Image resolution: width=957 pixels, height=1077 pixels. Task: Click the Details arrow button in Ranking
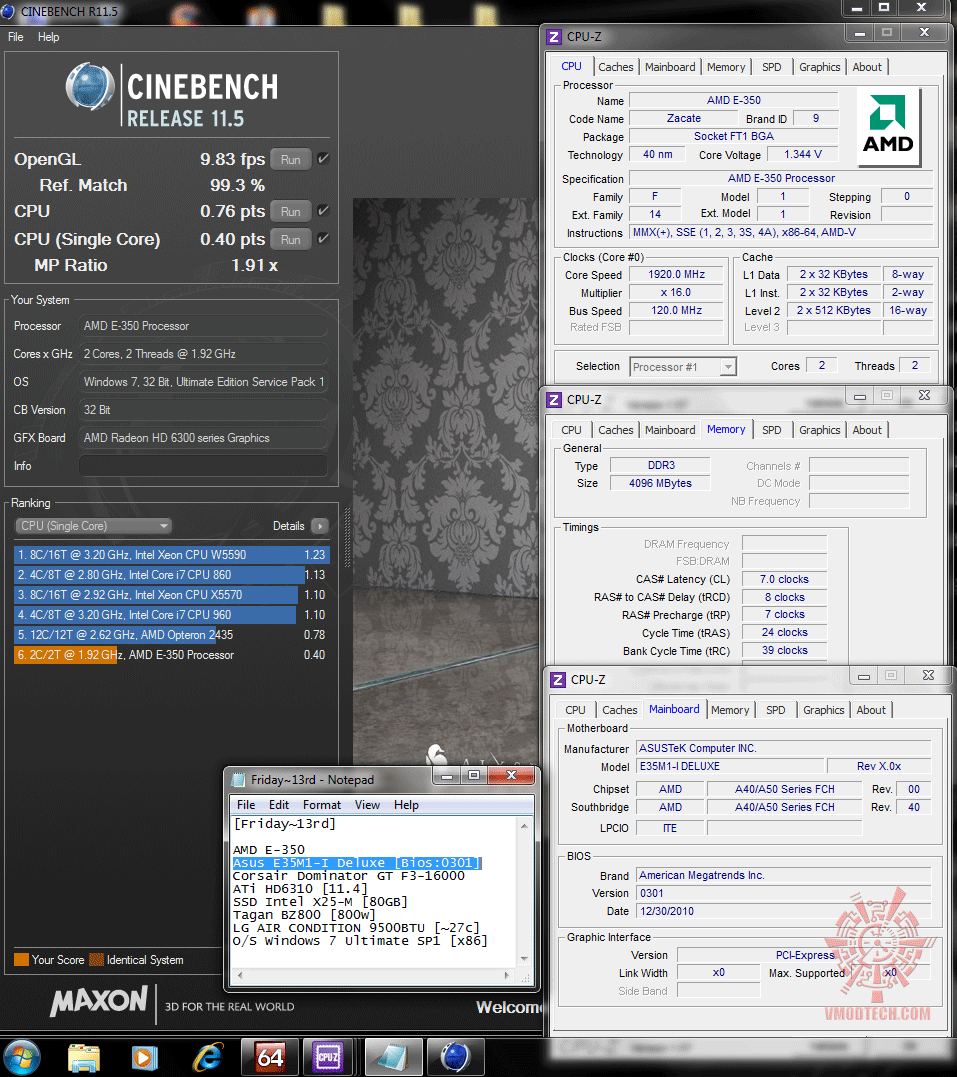point(319,526)
